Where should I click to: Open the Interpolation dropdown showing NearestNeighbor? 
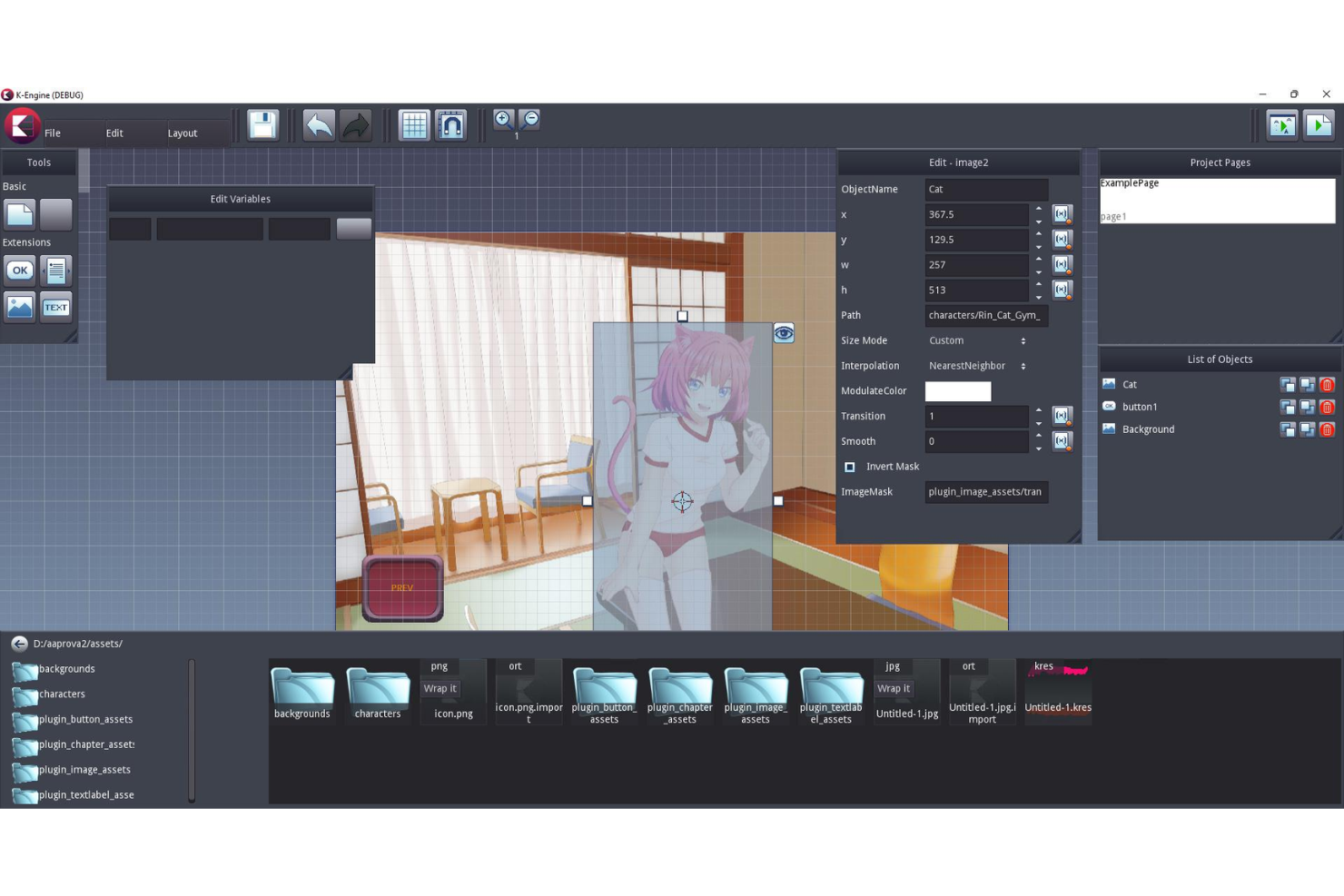point(976,366)
